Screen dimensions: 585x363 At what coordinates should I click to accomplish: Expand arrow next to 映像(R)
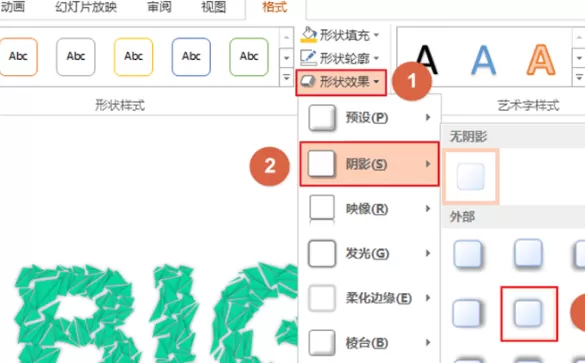428,209
